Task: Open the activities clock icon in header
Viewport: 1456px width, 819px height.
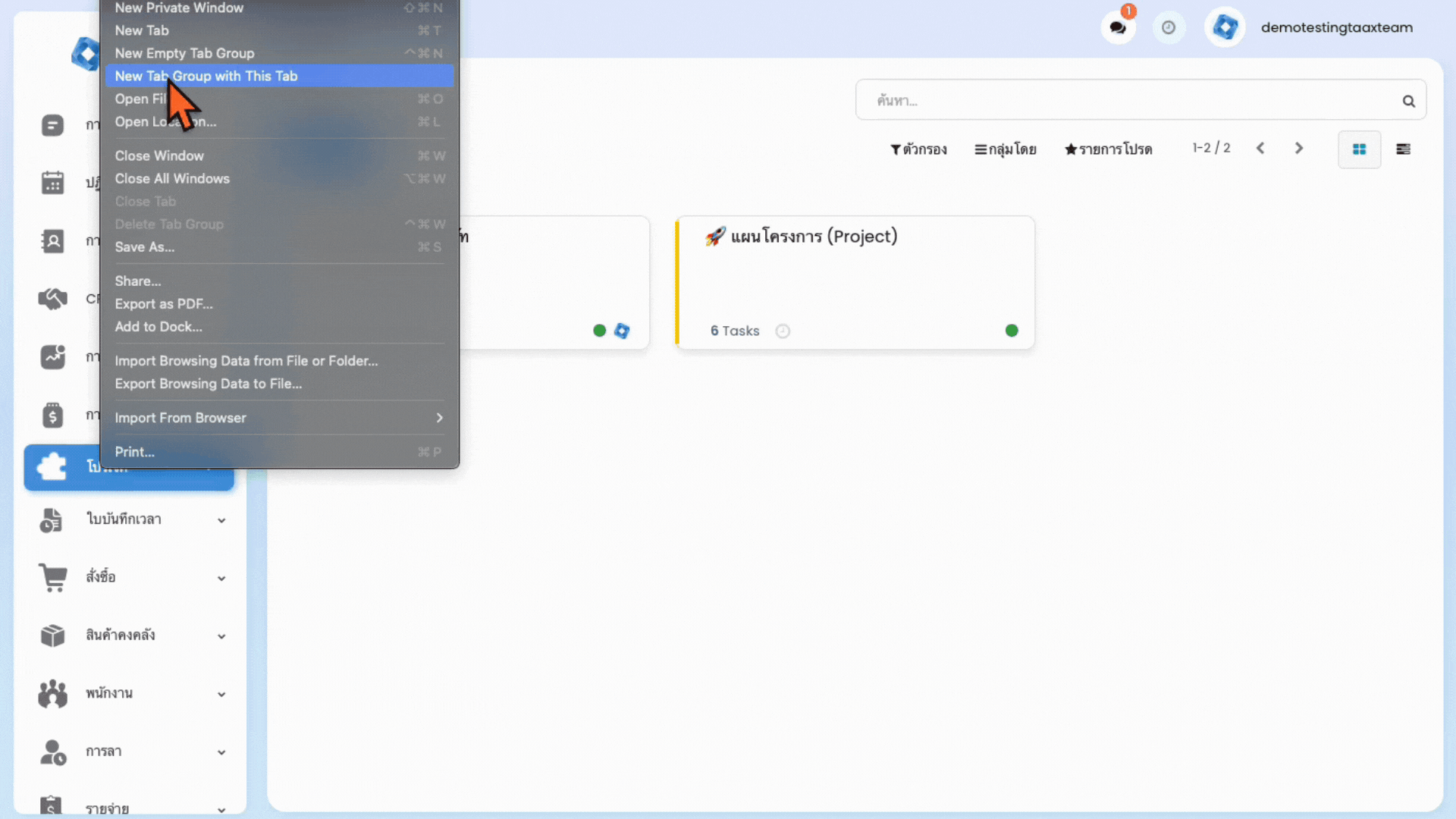Action: tap(1169, 27)
